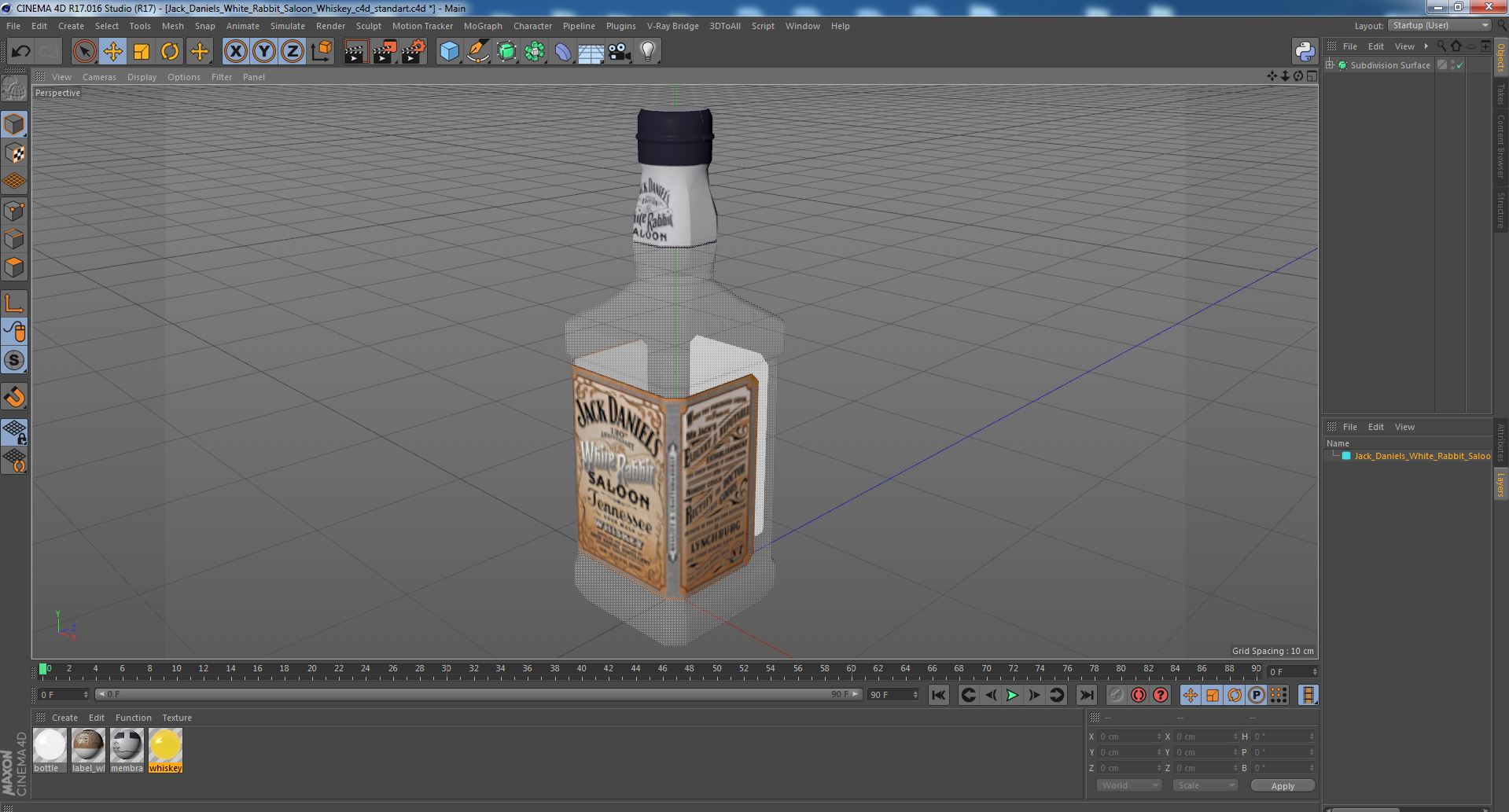Select the Live Selection tool
The image size is (1509, 812).
(x=84, y=52)
